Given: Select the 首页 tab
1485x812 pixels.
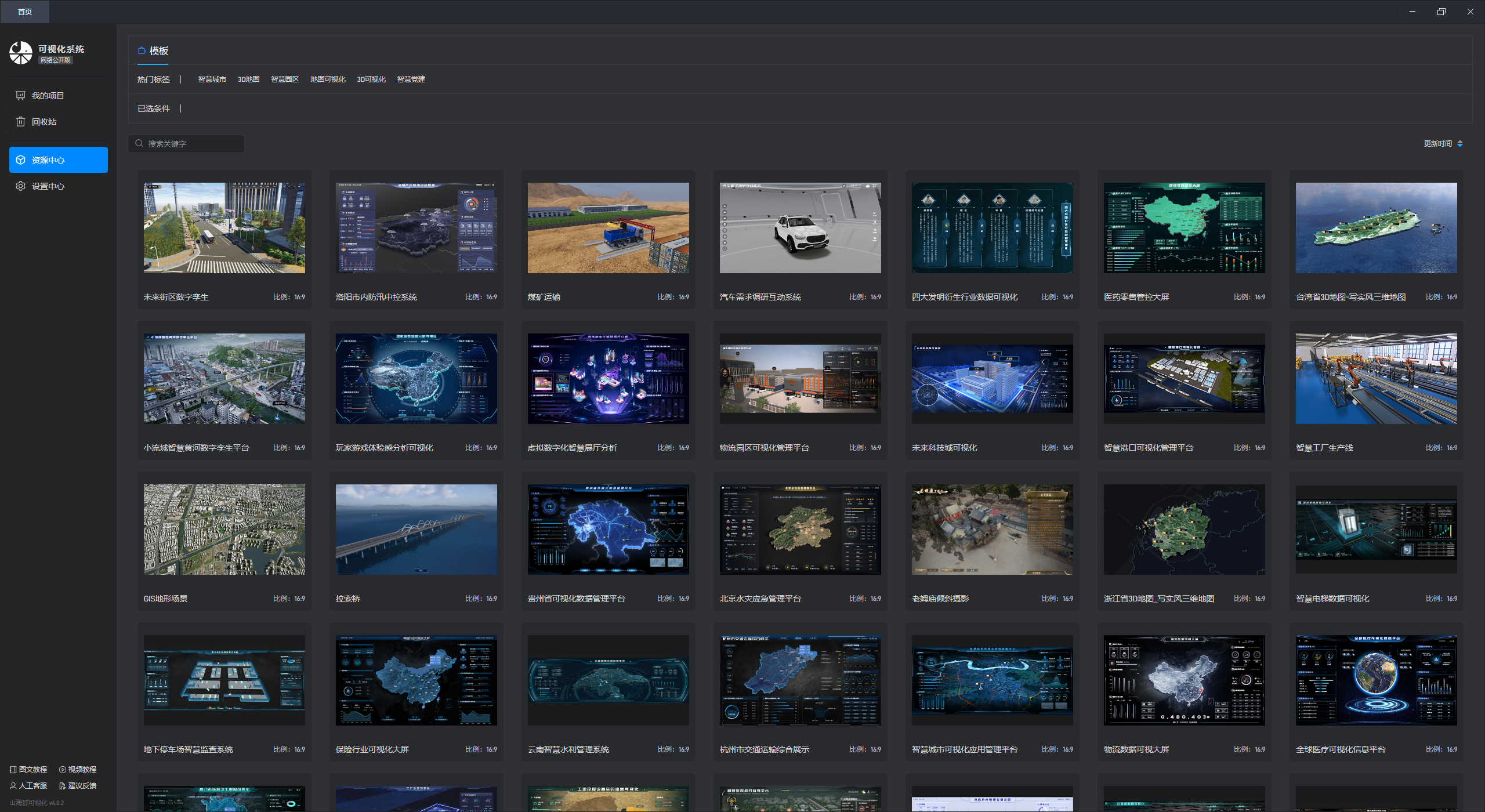Looking at the screenshot, I should point(24,12).
